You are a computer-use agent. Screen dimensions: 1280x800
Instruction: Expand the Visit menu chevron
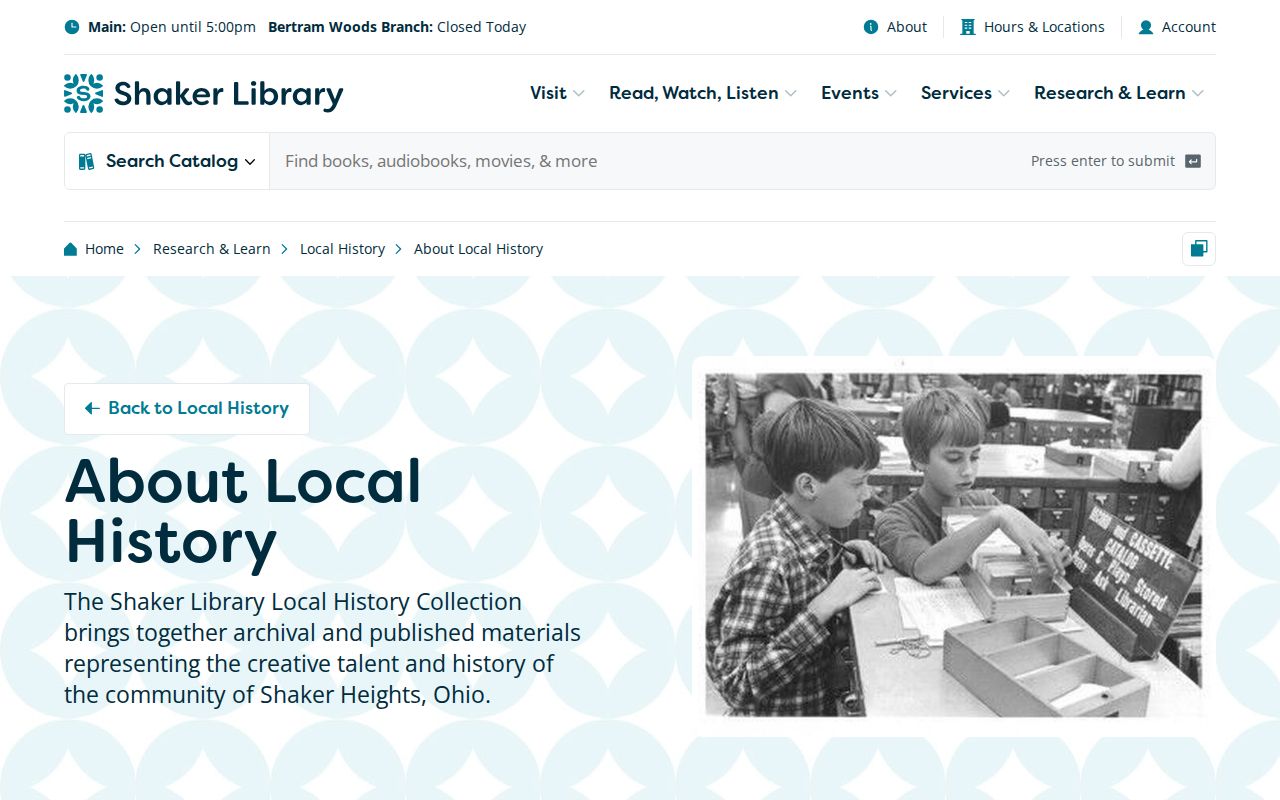578,94
